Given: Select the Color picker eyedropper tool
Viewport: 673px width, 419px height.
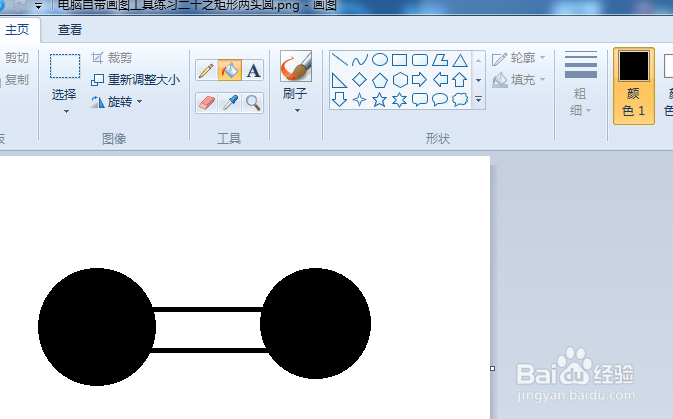Looking at the screenshot, I should (x=230, y=103).
